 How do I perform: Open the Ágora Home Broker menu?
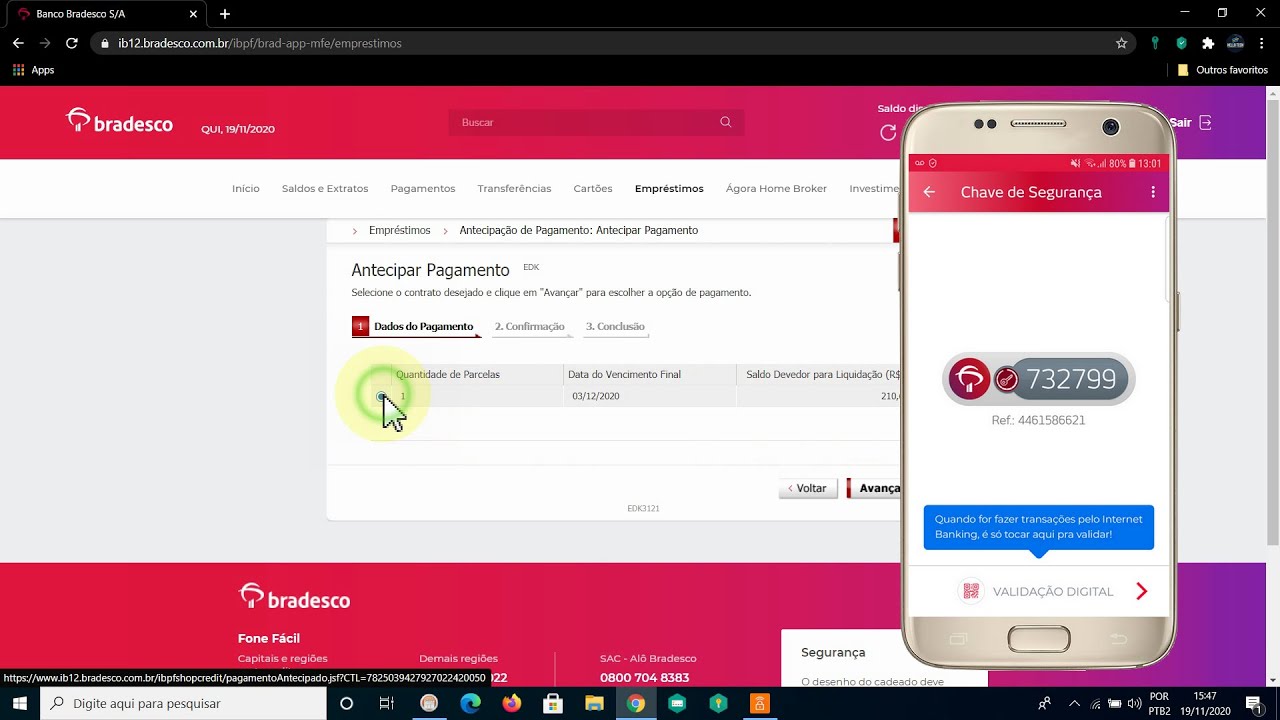(776, 188)
